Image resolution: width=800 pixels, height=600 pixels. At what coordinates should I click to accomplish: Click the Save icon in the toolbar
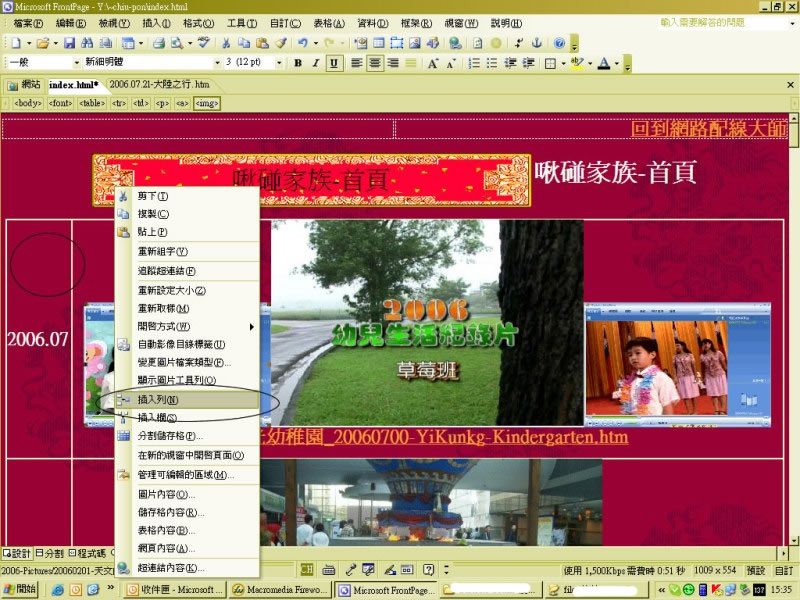[69, 43]
